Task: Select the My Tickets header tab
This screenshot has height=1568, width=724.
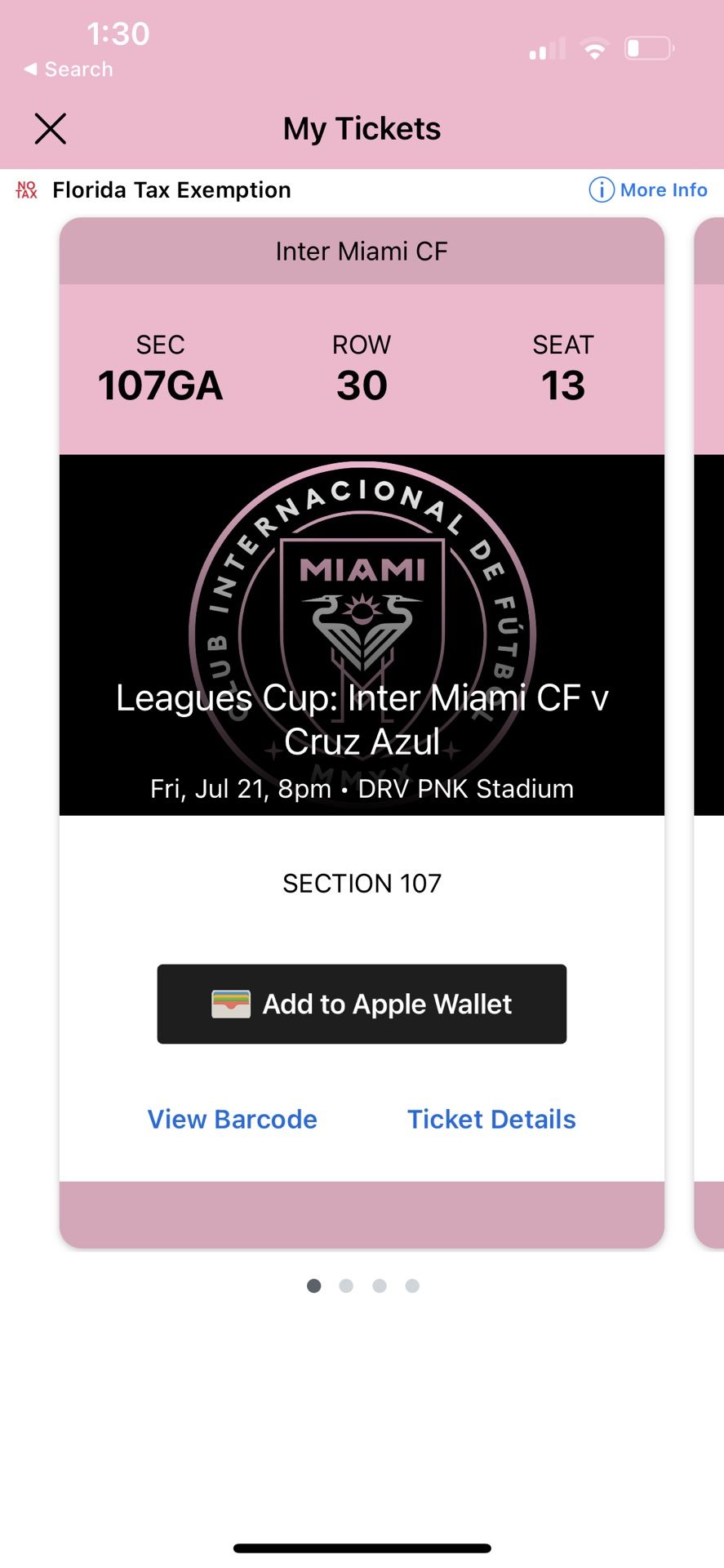Action: click(362, 128)
